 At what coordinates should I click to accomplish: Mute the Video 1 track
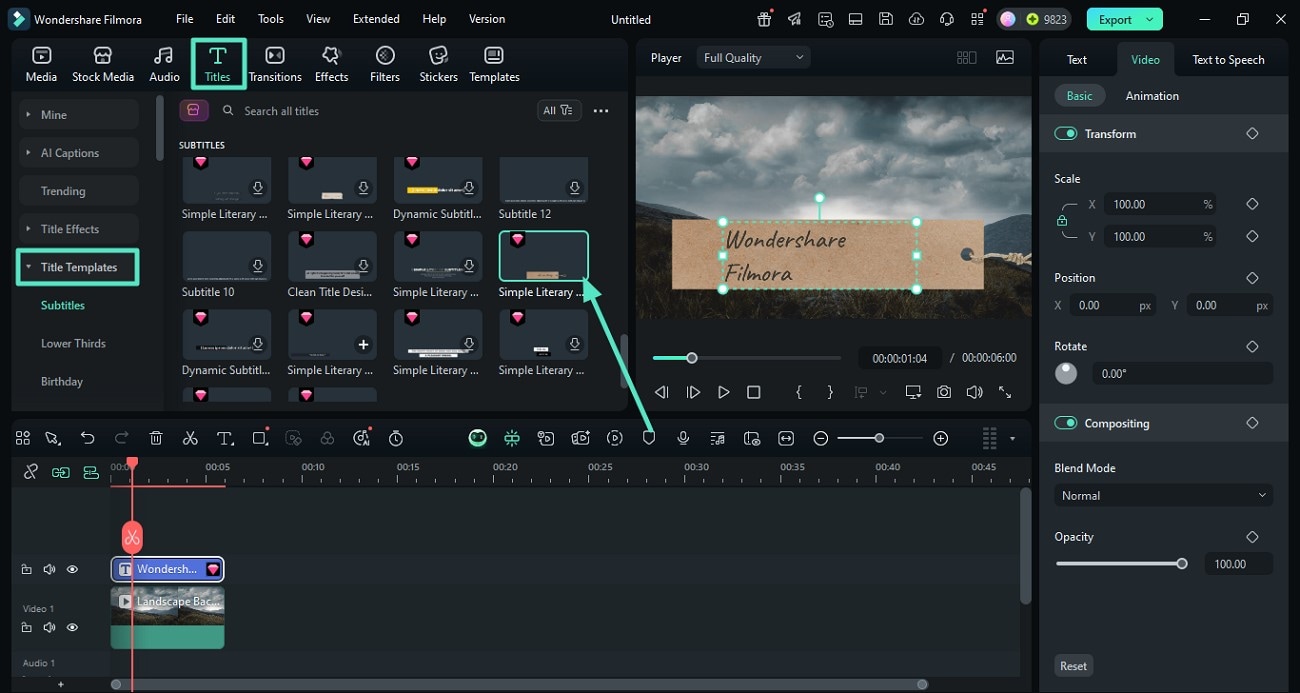point(49,627)
